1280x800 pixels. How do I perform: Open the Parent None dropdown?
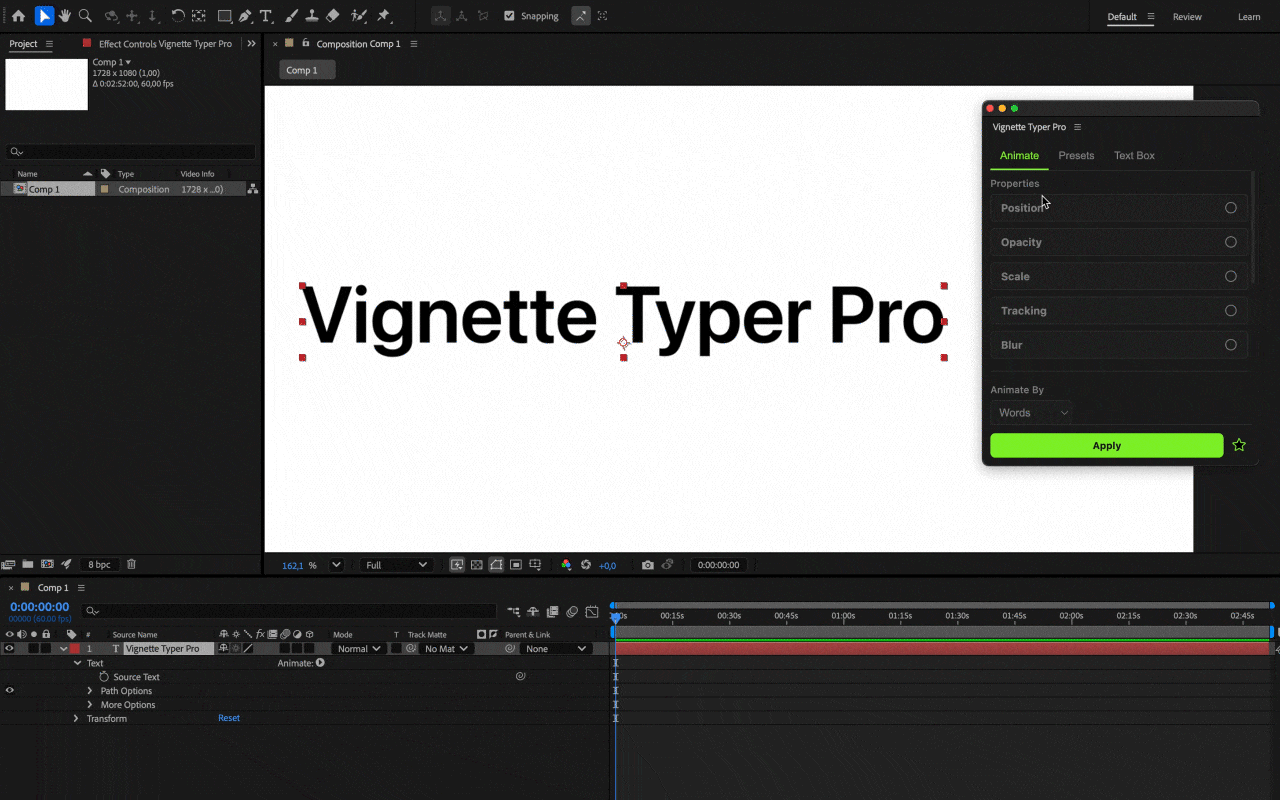(x=555, y=649)
